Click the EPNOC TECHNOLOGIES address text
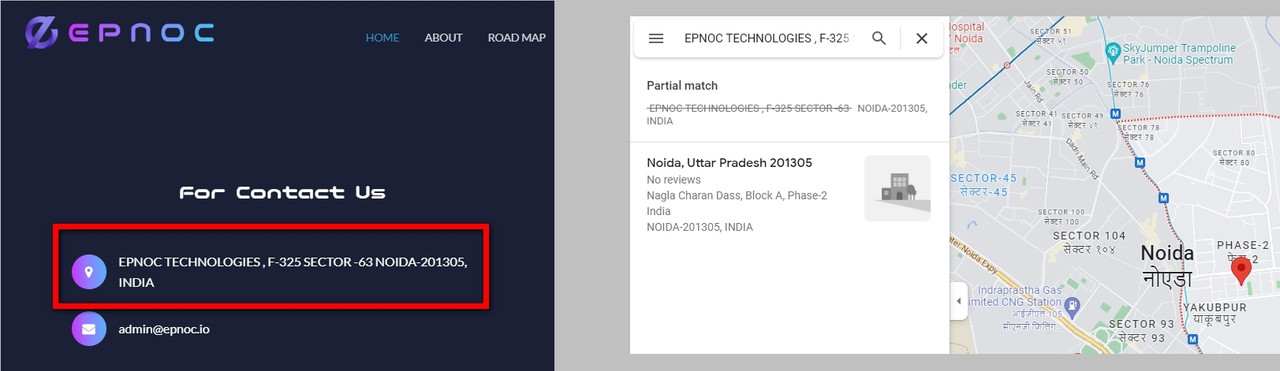The height and width of the screenshot is (371, 1280). 293,272
